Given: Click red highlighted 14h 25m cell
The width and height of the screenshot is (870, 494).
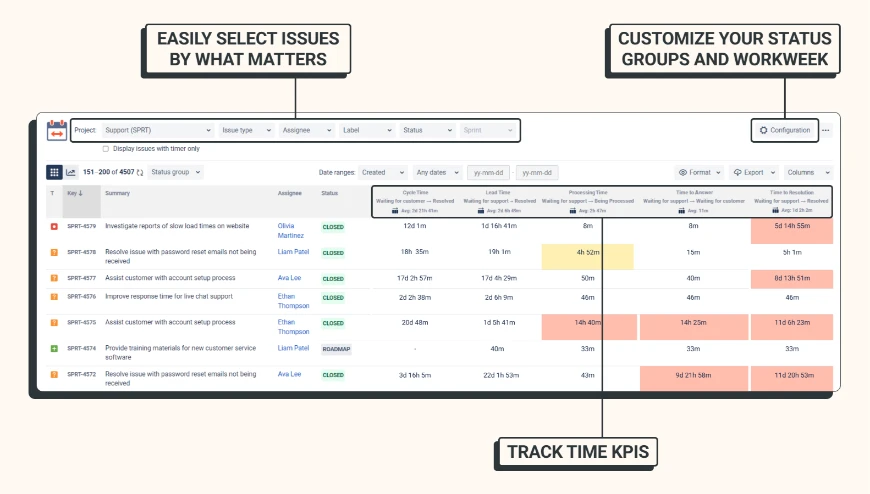Looking at the screenshot, I should point(694,327).
